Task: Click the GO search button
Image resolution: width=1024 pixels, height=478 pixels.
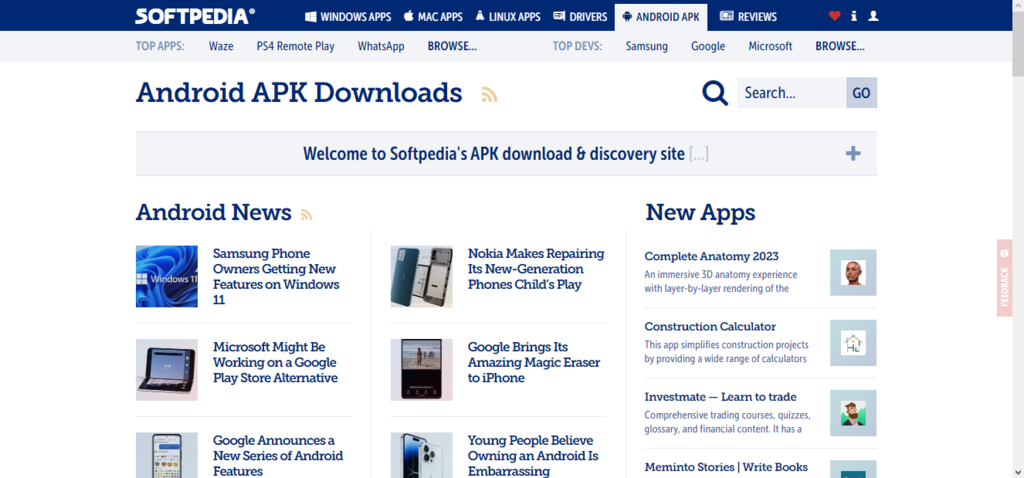Action: (861, 93)
